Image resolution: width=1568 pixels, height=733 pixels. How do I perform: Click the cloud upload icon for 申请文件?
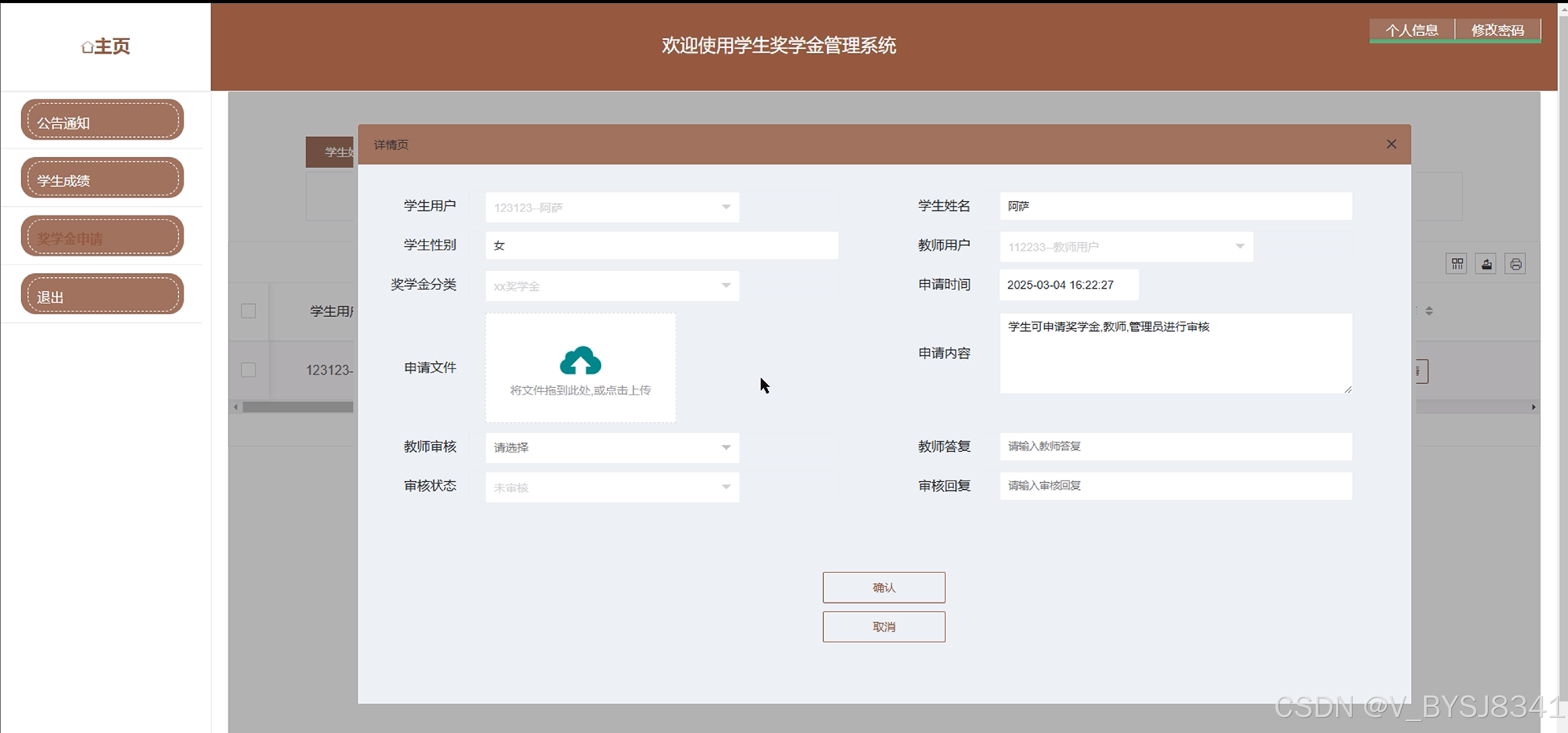point(580,360)
